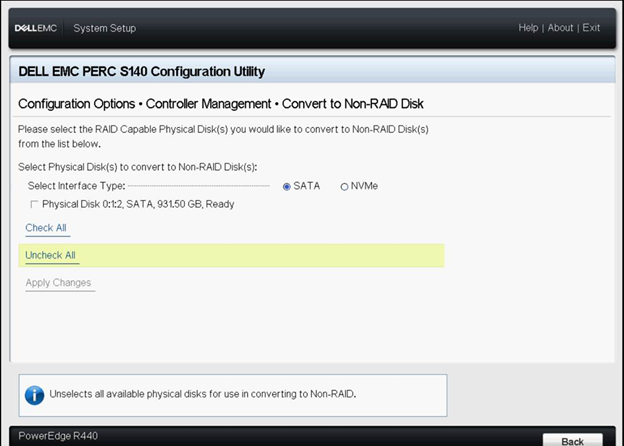Screen dimensions: 624x446
Task: Tick the Physical Disk 0:1:2 checkbox
Action: [x=34, y=204]
